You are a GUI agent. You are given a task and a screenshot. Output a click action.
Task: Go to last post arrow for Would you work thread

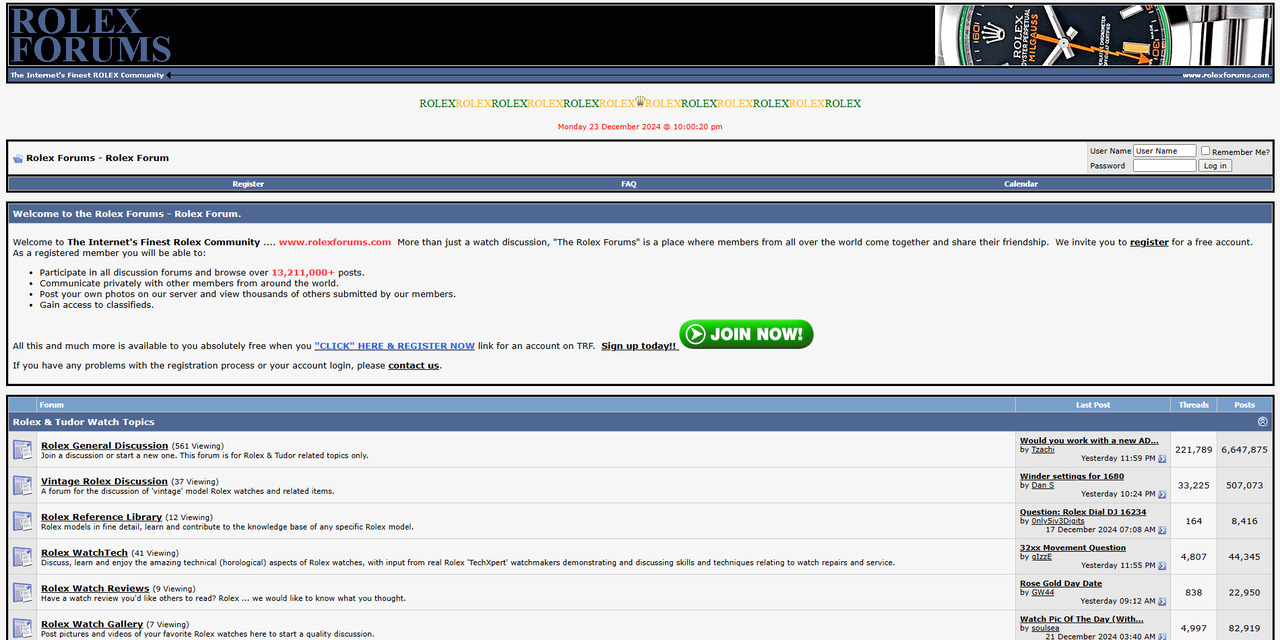1162,459
